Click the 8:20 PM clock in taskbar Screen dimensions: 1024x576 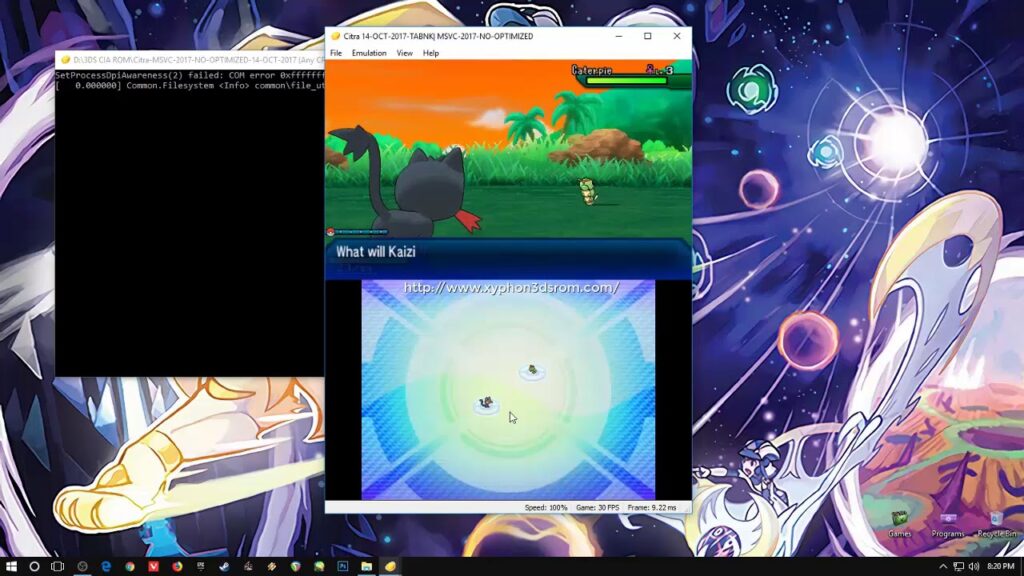point(1000,566)
